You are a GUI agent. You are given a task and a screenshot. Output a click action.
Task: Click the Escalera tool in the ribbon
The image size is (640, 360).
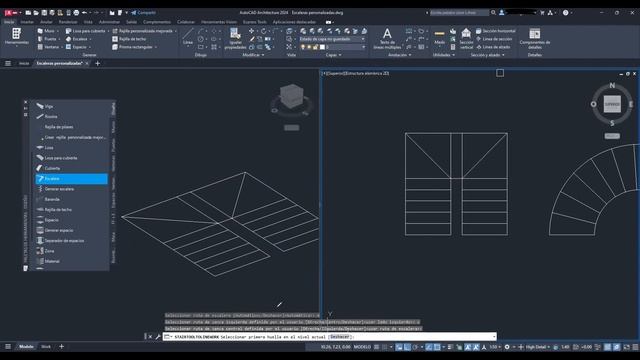[78, 39]
